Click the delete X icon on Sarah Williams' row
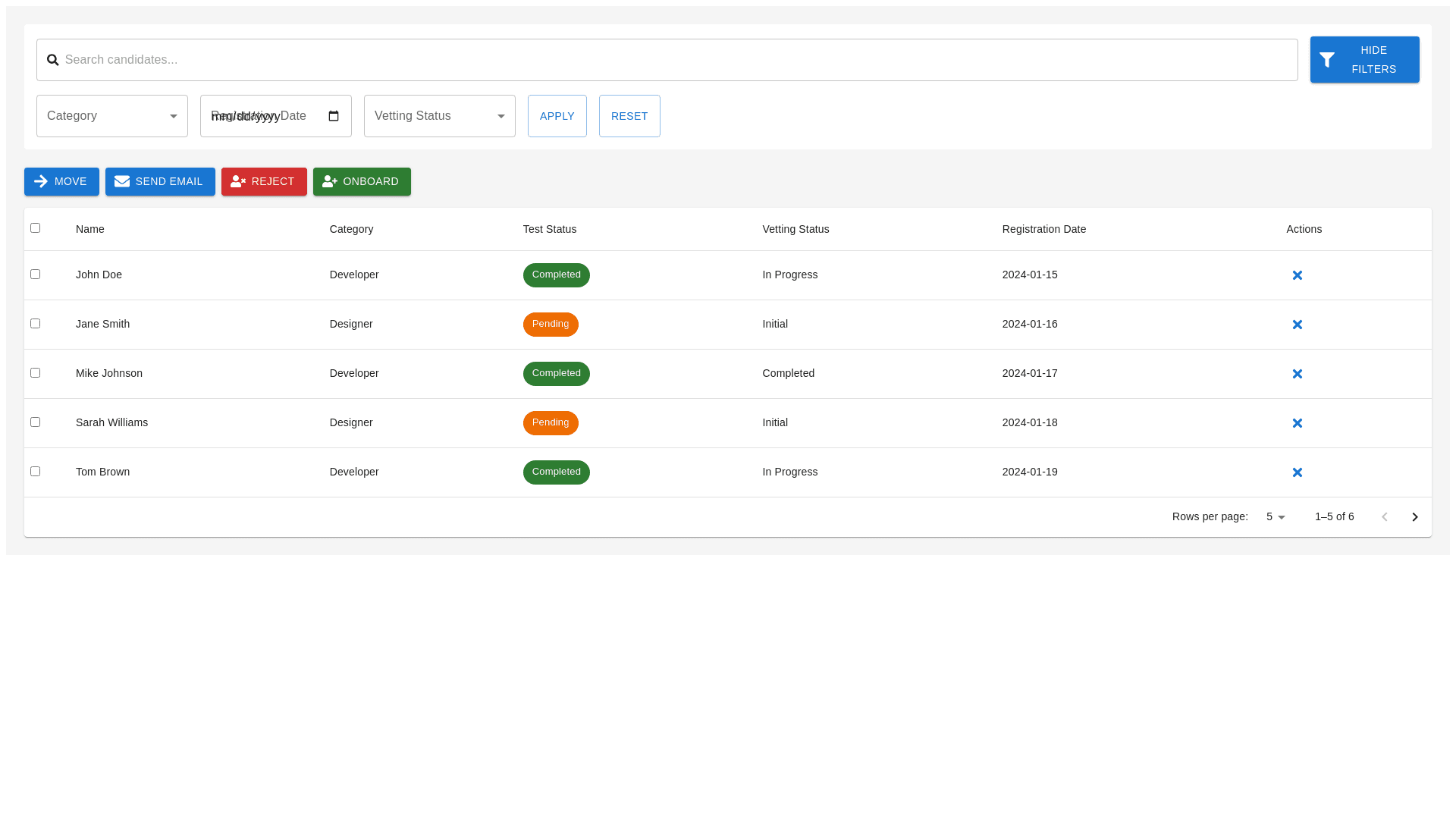The image size is (1456, 819). click(x=1298, y=422)
